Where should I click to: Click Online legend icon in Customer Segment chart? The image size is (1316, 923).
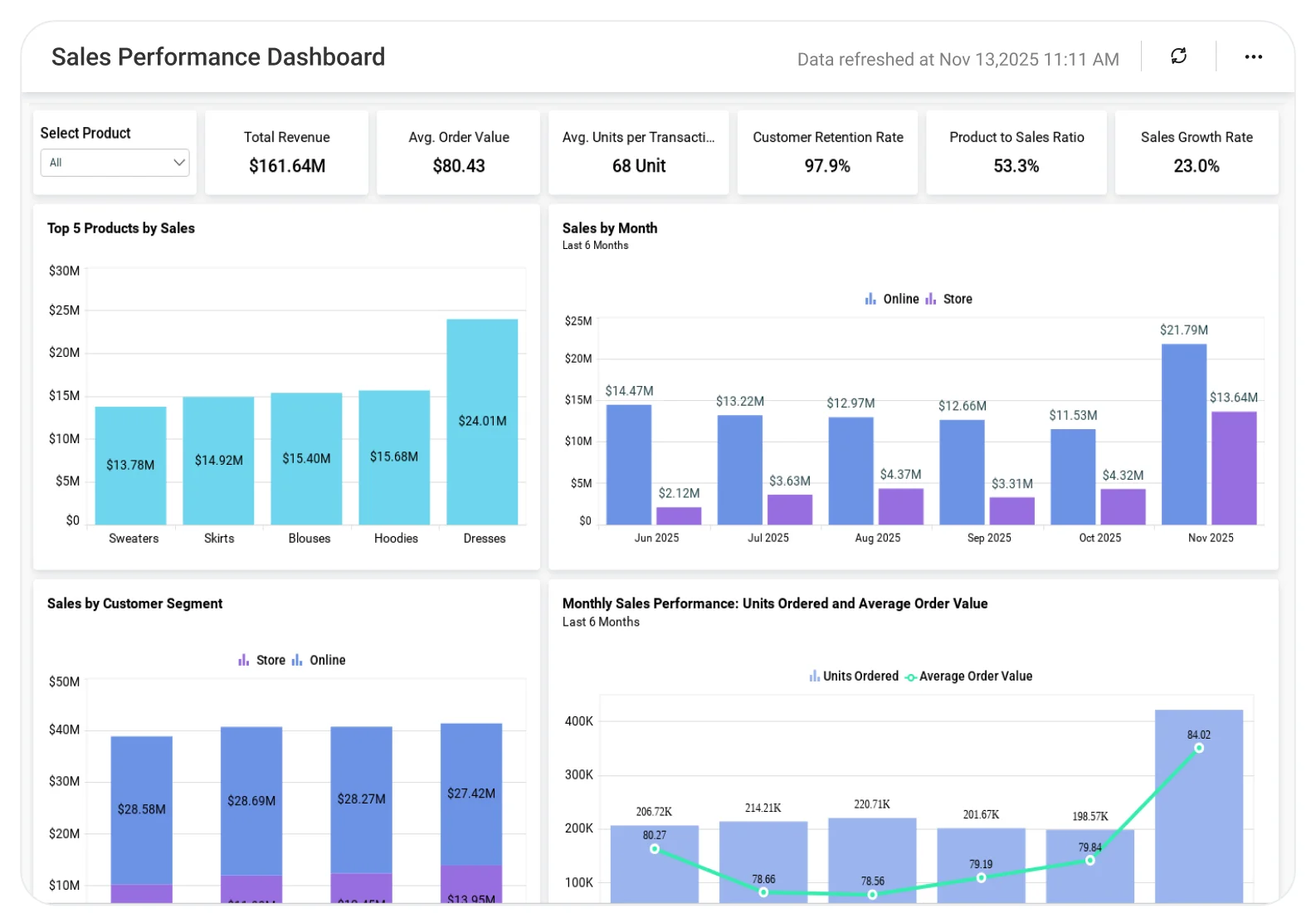[297, 660]
